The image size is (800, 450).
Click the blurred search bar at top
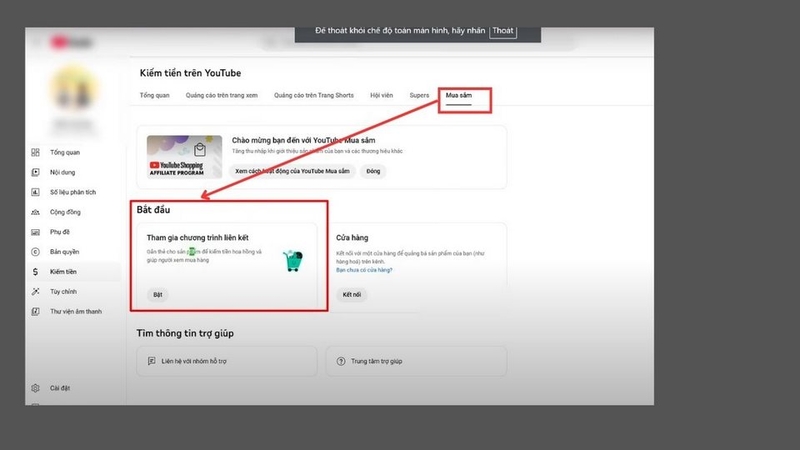pyautogui.click(x=418, y=43)
